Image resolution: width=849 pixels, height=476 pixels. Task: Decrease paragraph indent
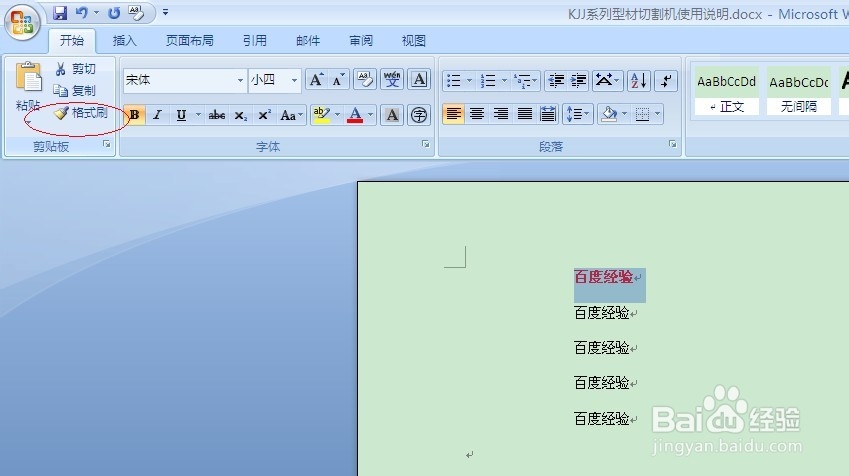click(556, 81)
